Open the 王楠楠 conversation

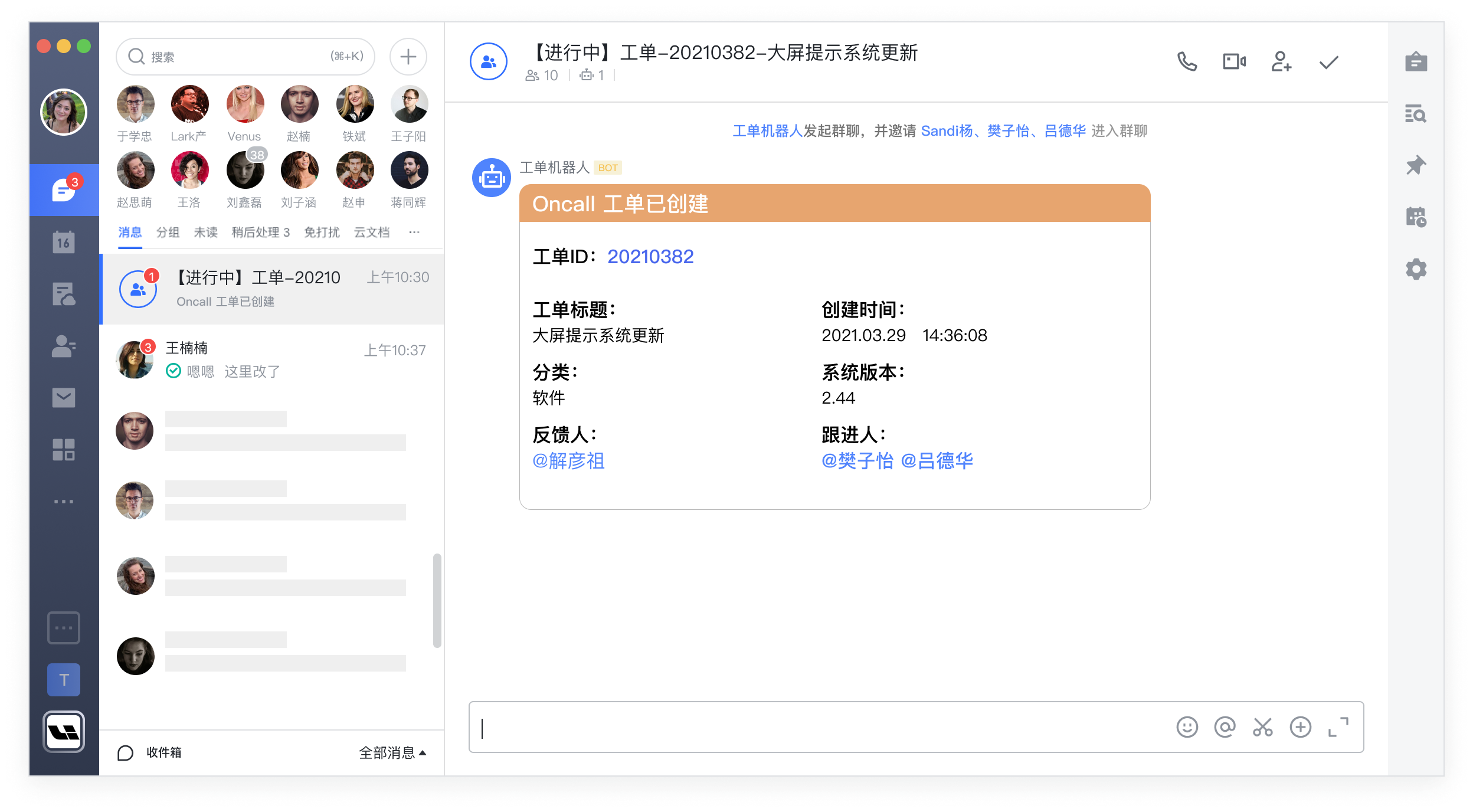click(x=271, y=359)
